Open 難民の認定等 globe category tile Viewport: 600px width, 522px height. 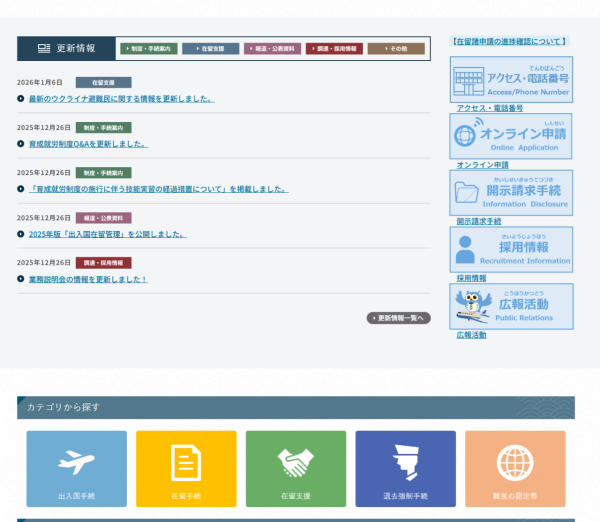[515, 469]
